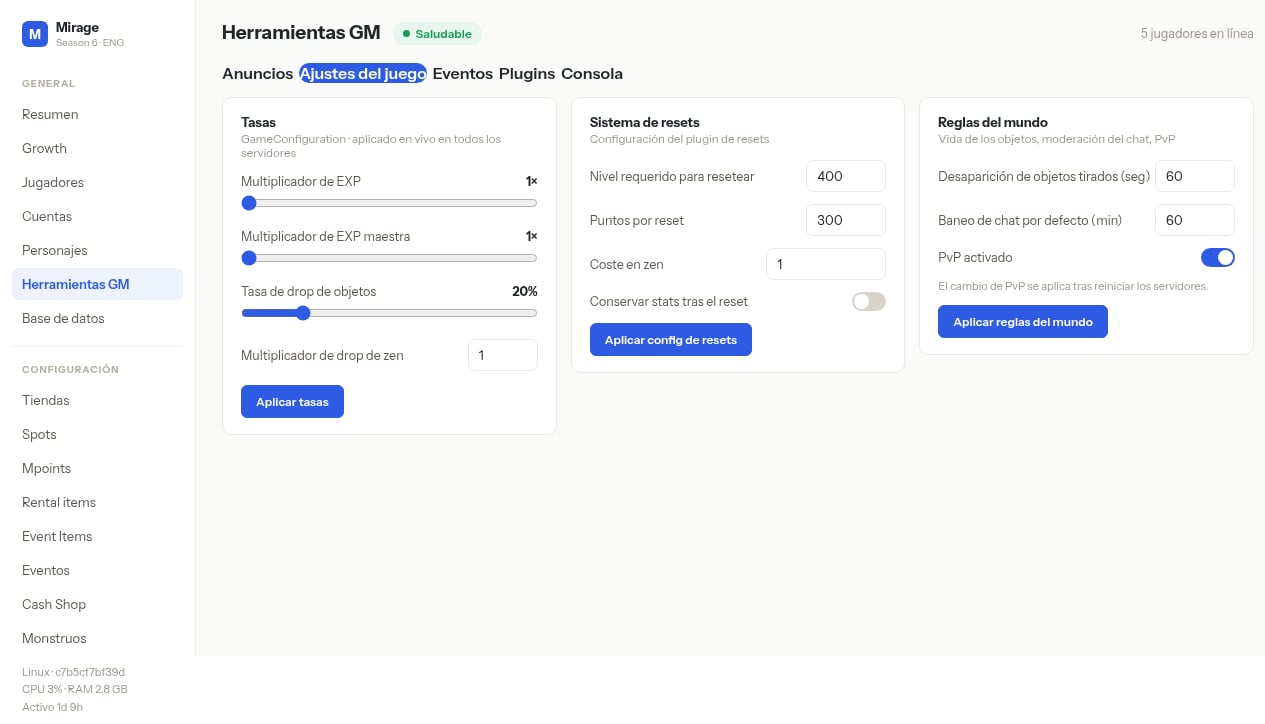Screen dimensions: 1265x724
Task: Click the Saludable status badge
Action: (437, 34)
